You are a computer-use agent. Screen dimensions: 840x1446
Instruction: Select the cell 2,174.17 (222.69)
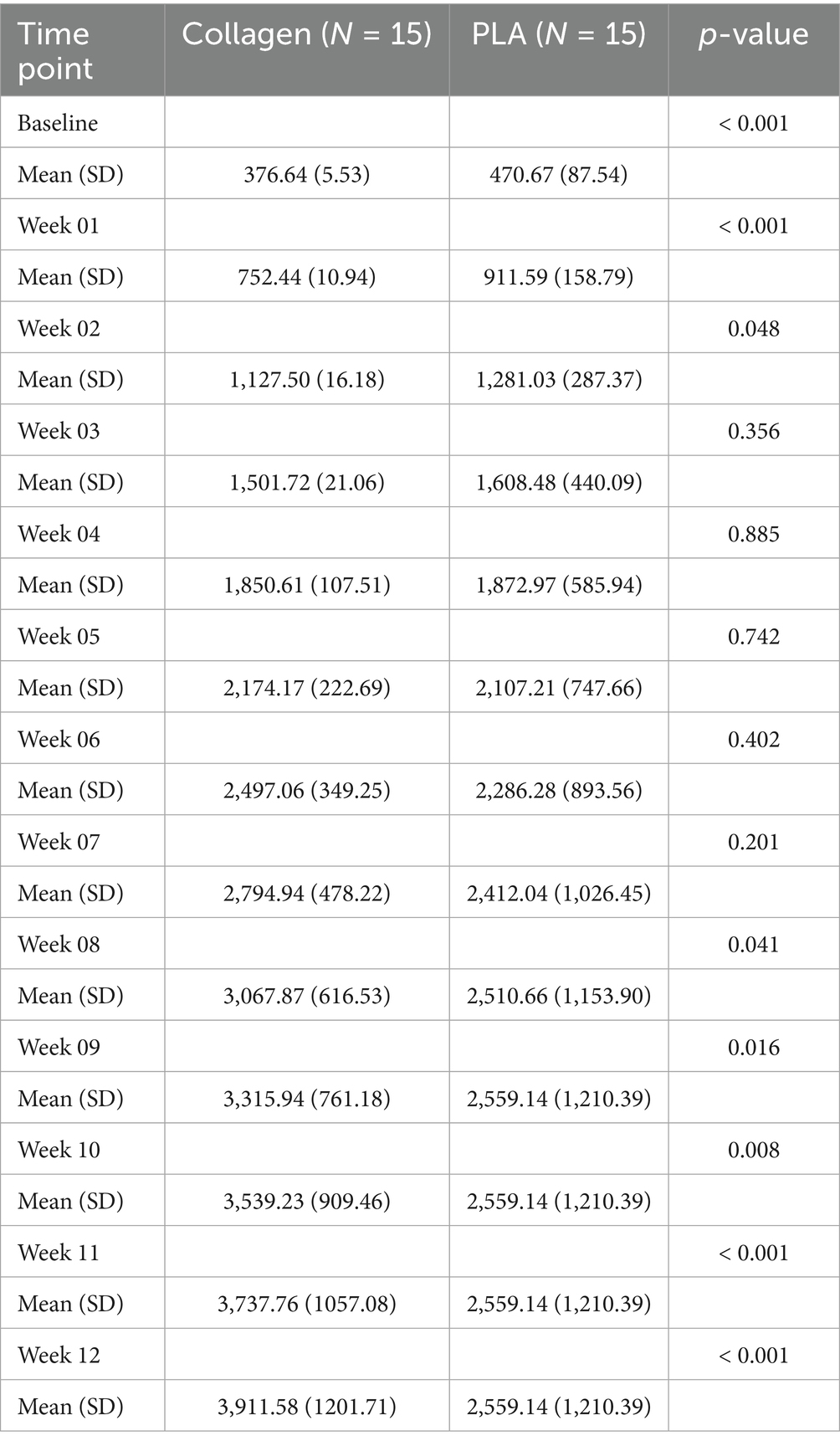[306, 688]
